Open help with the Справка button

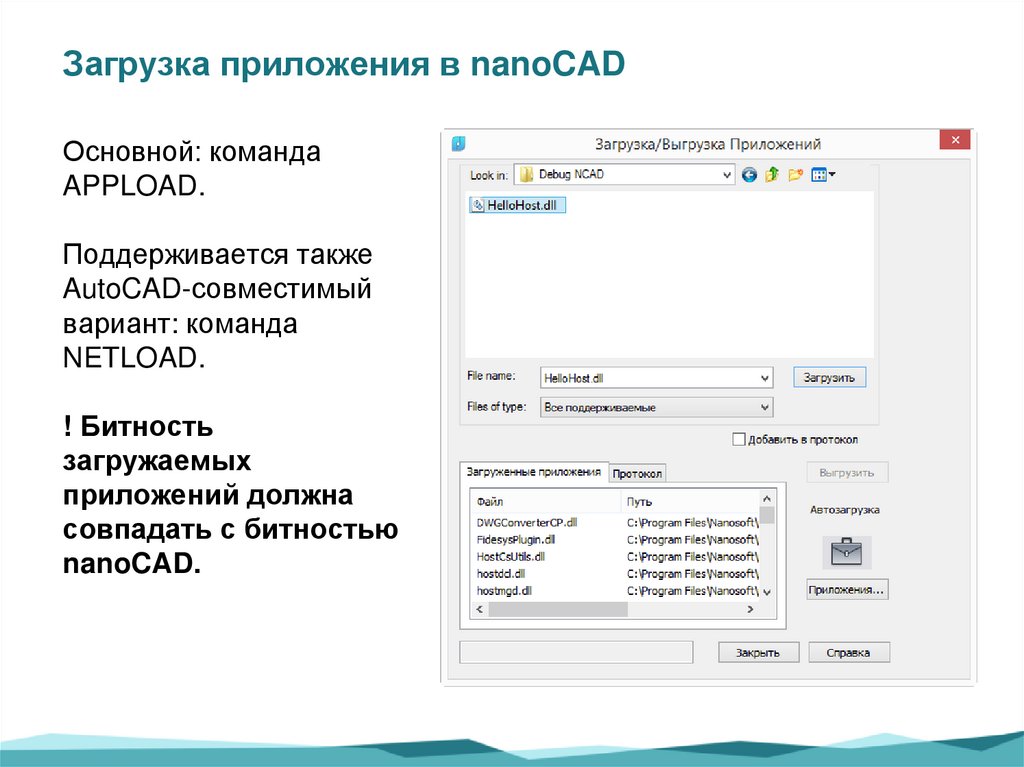[x=848, y=653]
